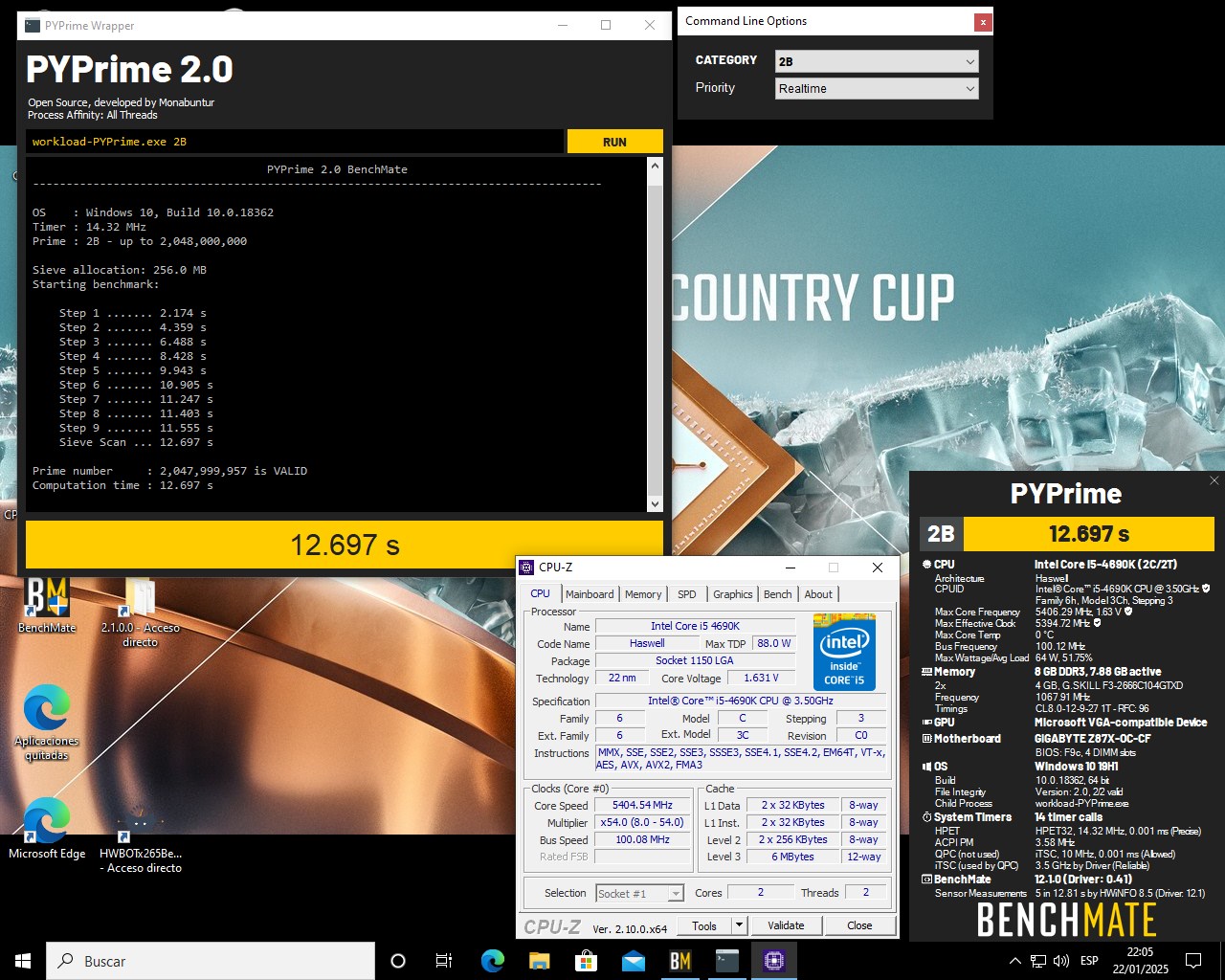Click the GPU section icon in BenchMate panel
Viewport: 1225px width, 980px height.
point(926,723)
